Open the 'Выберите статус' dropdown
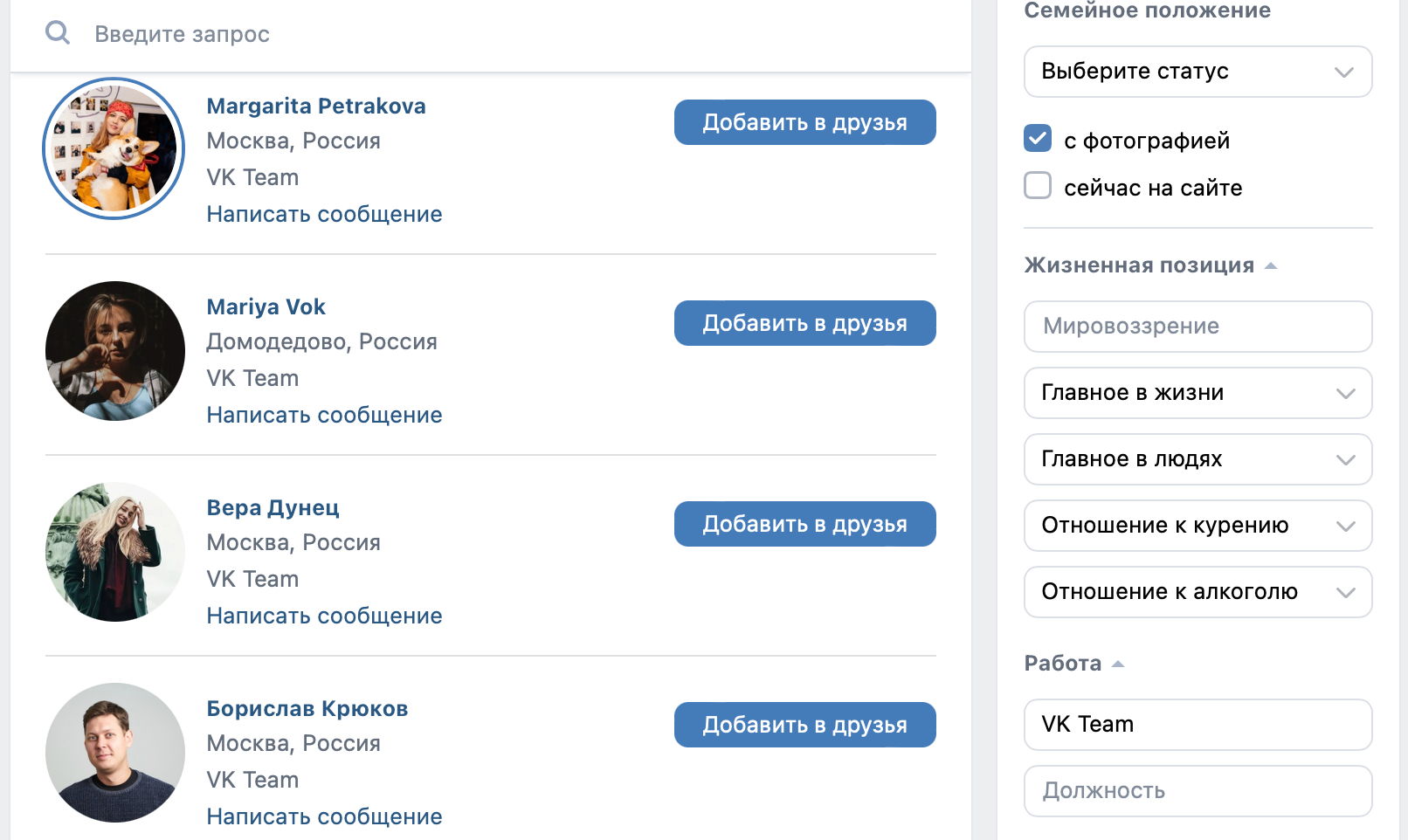Screen dimensions: 1408x840 1197,72
